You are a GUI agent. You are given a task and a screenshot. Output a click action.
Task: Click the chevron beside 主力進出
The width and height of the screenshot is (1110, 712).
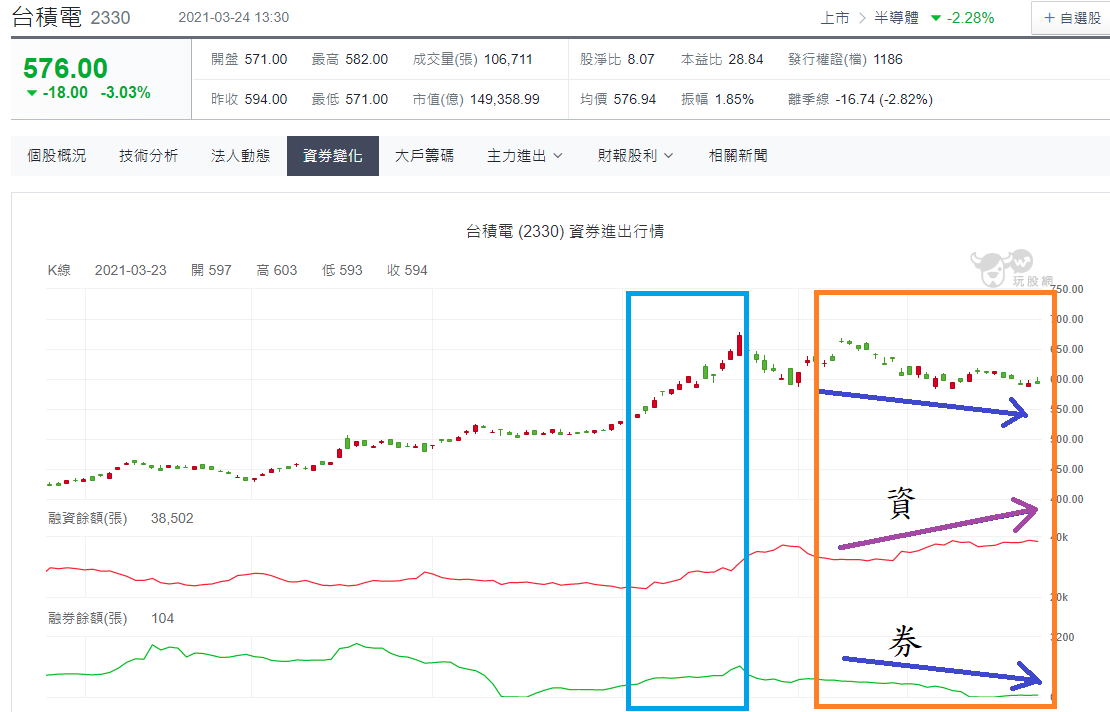coord(558,156)
